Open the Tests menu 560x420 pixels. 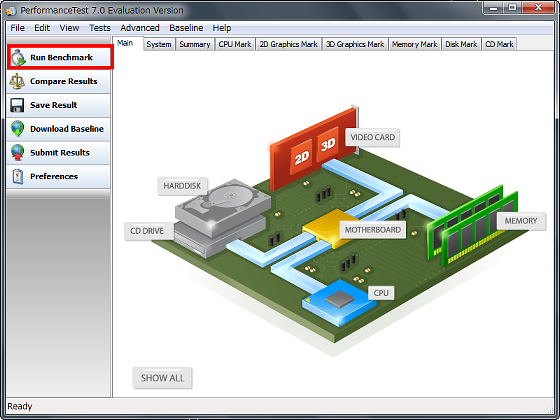(x=100, y=28)
